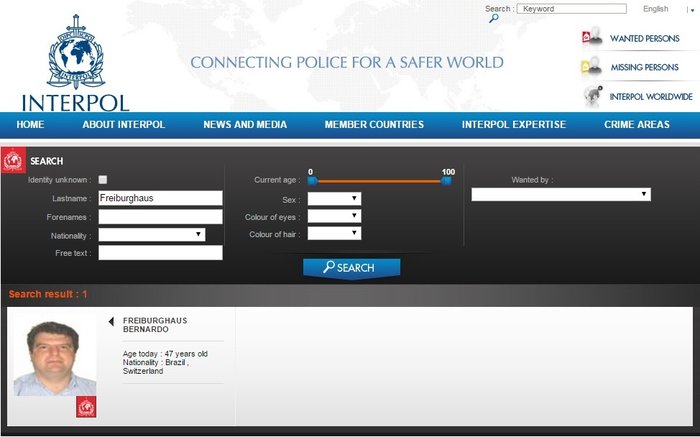Click the black arrow beside Freiburghaus Bernardo

(111, 322)
